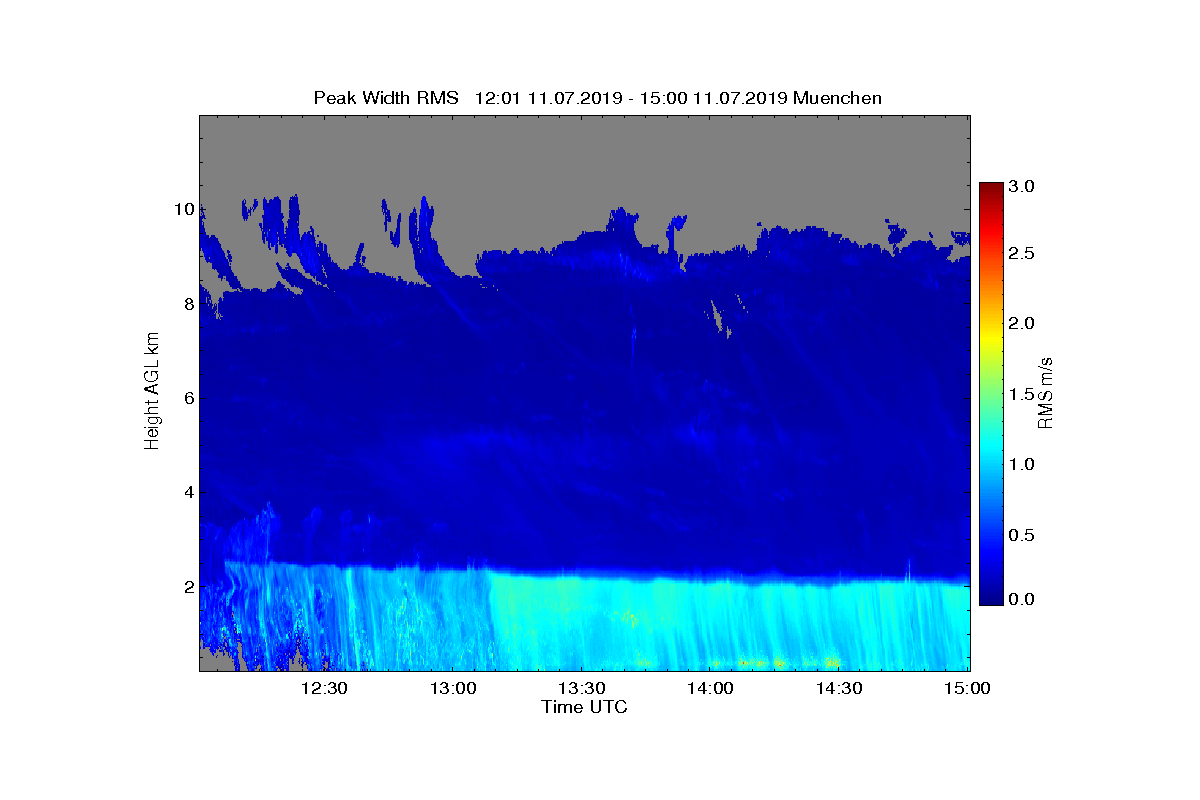The image size is (1200, 800).
Task: Click the yellow section of the colorbar
Action: click(x=991, y=340)
